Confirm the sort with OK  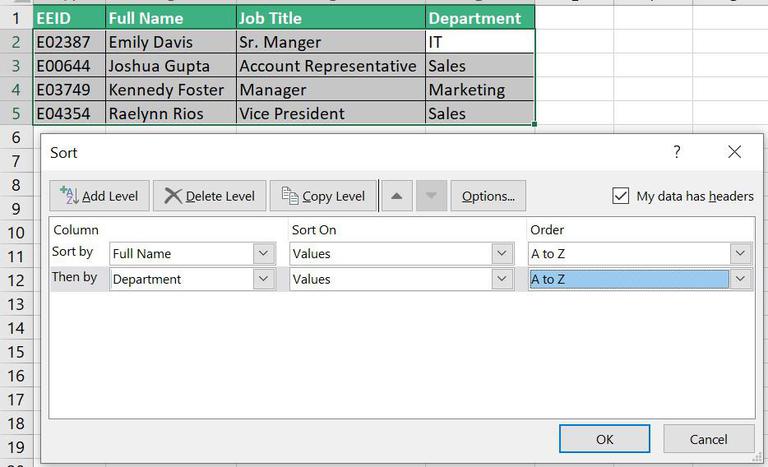[604, 439]
